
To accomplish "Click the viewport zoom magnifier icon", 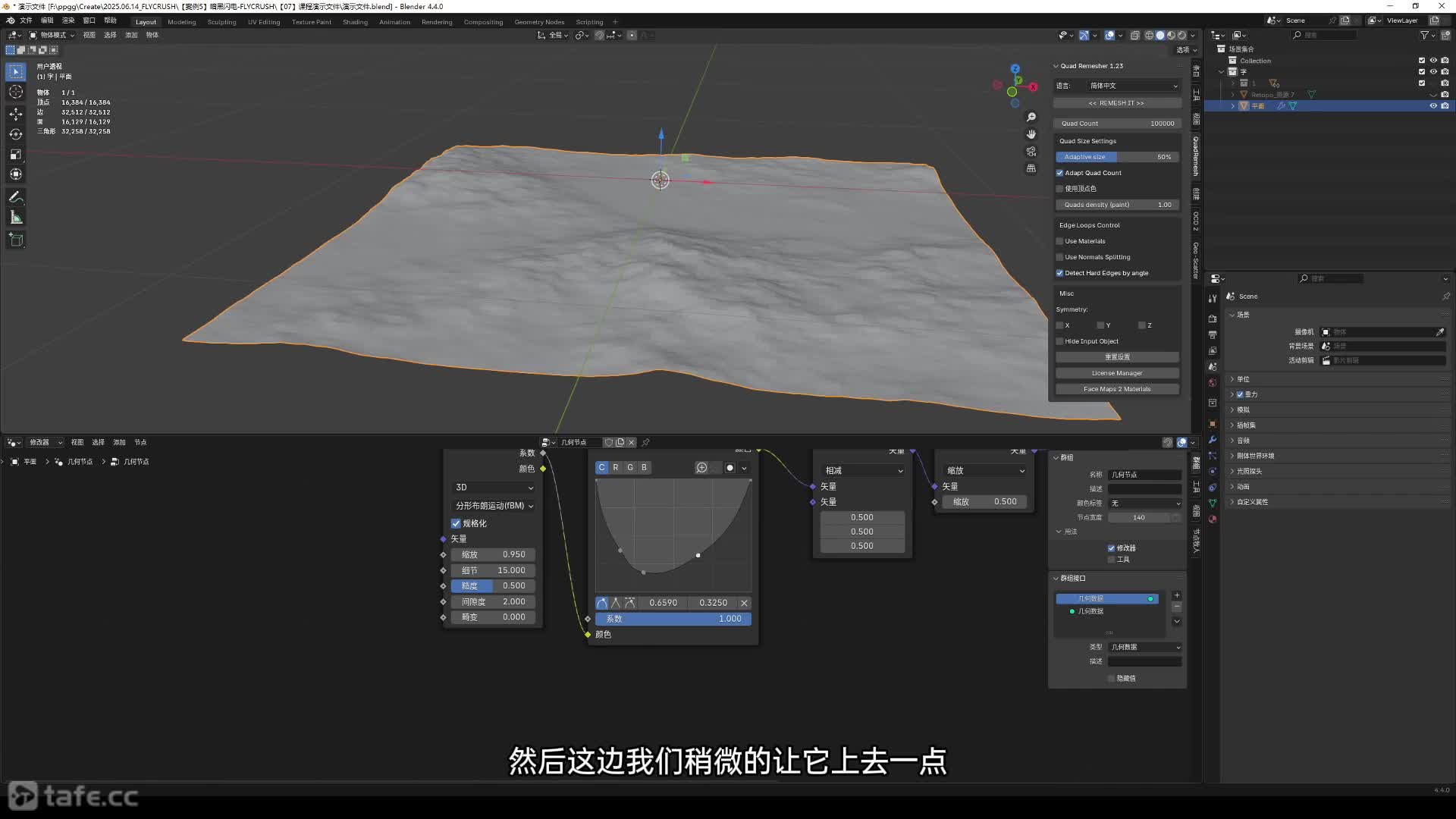I will pos(1031,117).
